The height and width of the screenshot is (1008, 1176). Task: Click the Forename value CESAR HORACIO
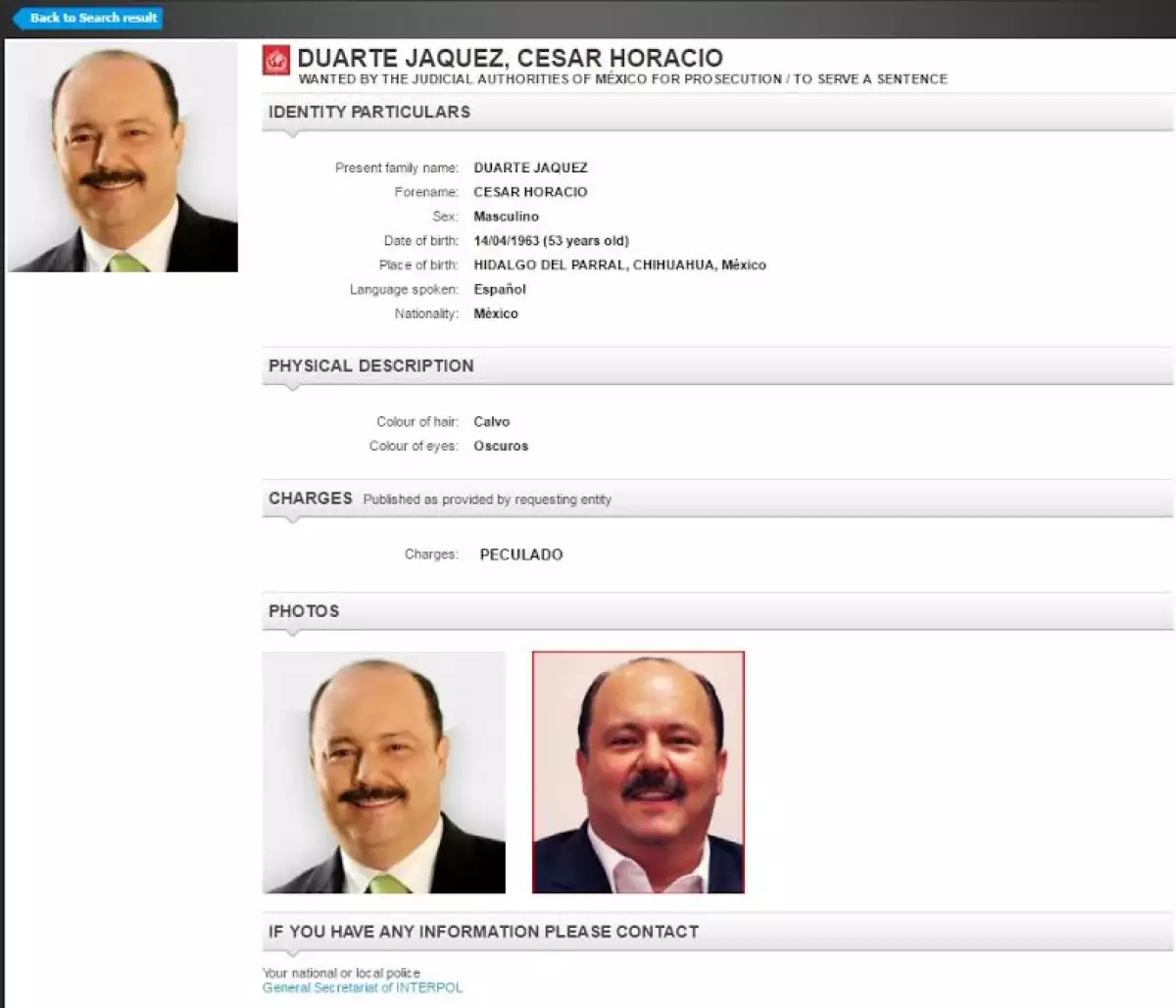point(530,192)
